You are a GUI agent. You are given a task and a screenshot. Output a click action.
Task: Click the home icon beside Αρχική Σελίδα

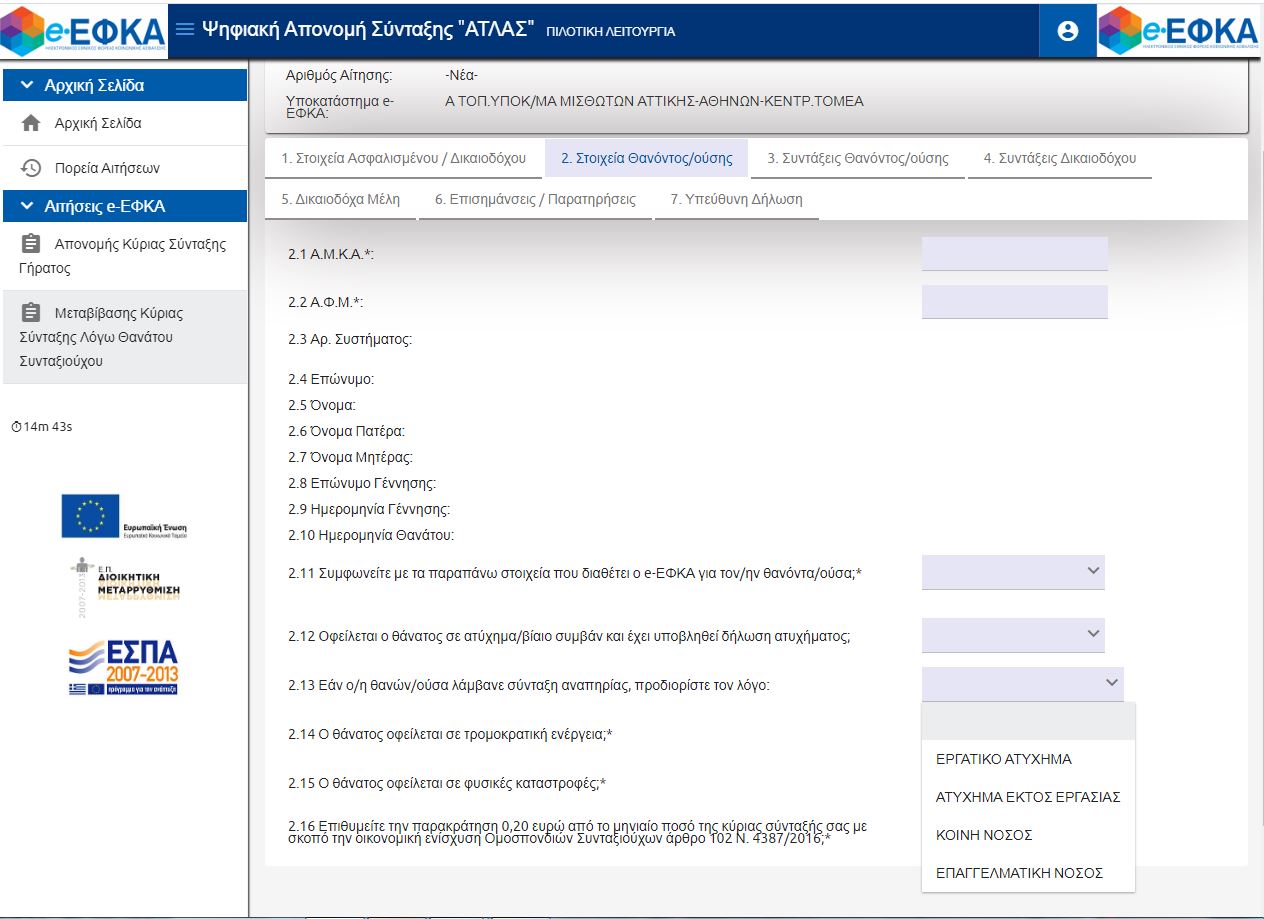(x=31, y=124)
